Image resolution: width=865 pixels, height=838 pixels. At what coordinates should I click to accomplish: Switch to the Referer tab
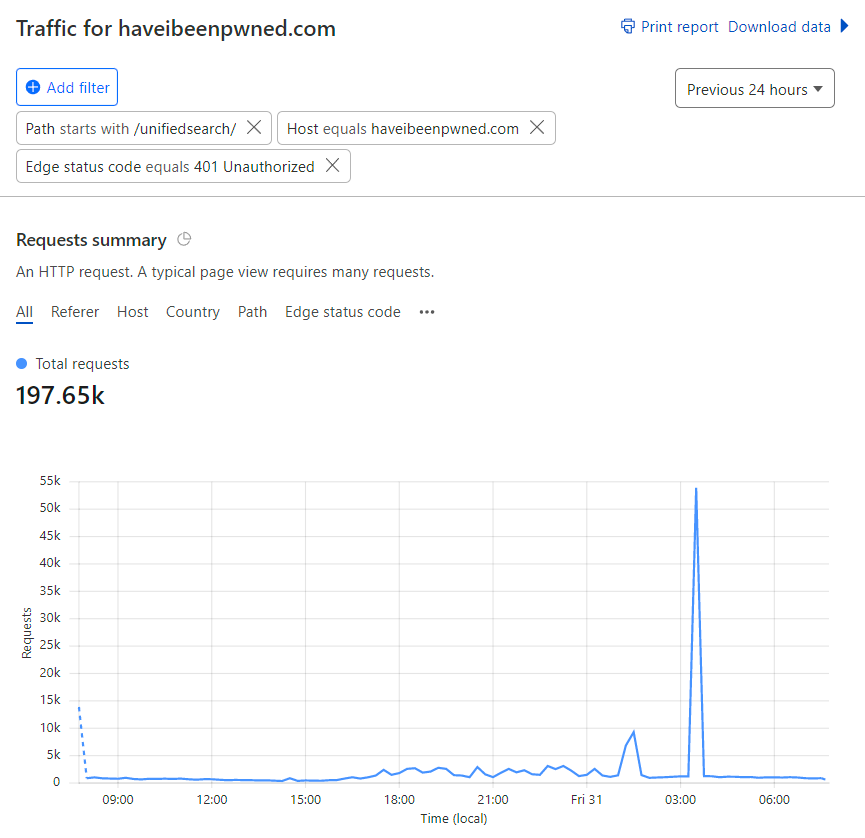point(74,312)
